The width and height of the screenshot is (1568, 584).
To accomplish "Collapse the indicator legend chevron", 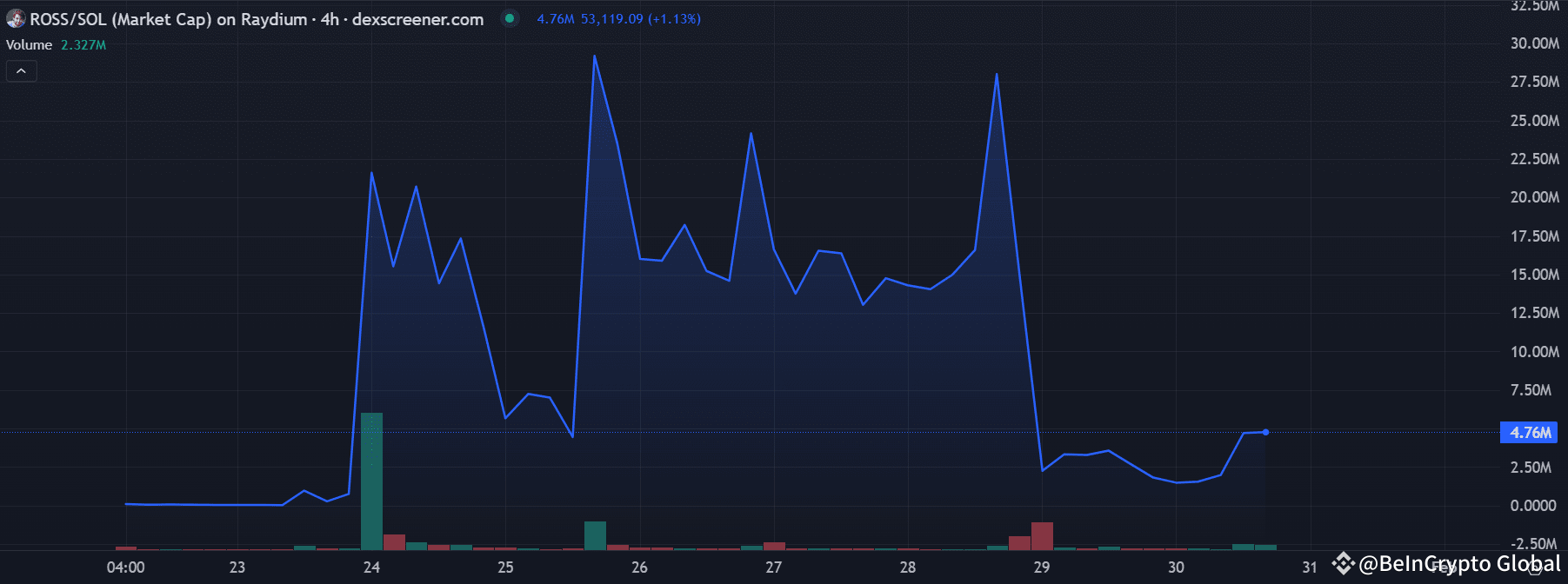I will (22, 71).
